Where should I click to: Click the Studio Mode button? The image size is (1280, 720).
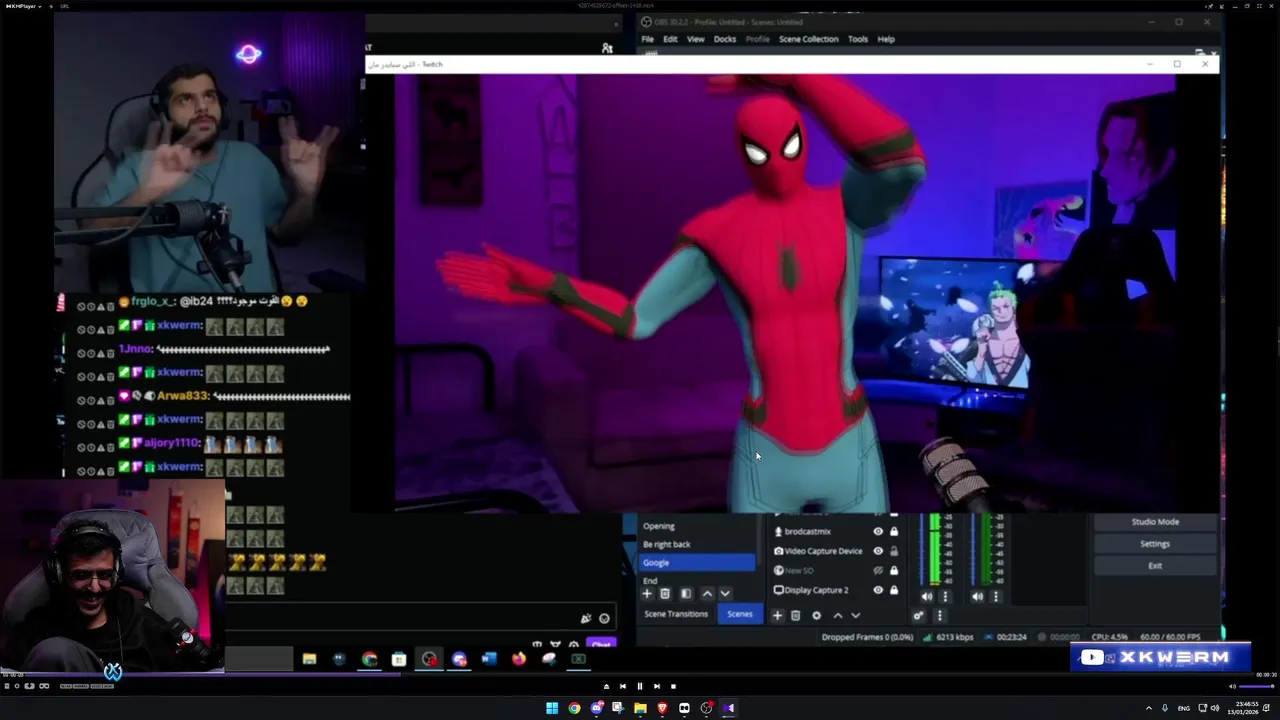(x=1155, y=522)
